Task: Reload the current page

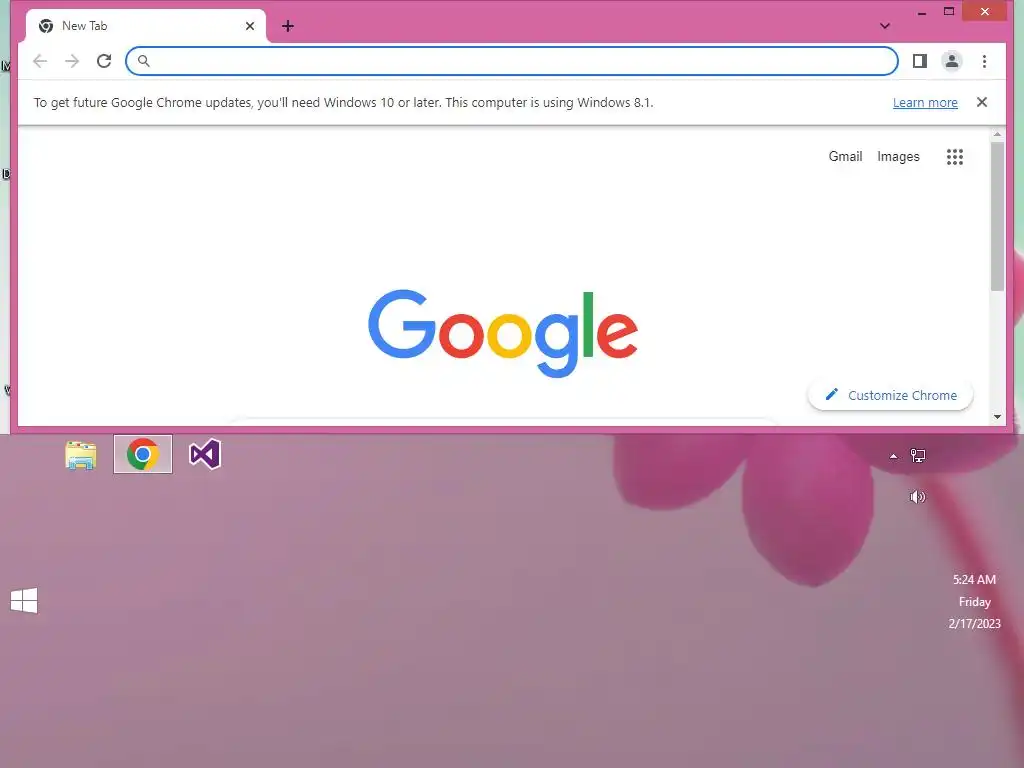Action: tap(104, 61)
